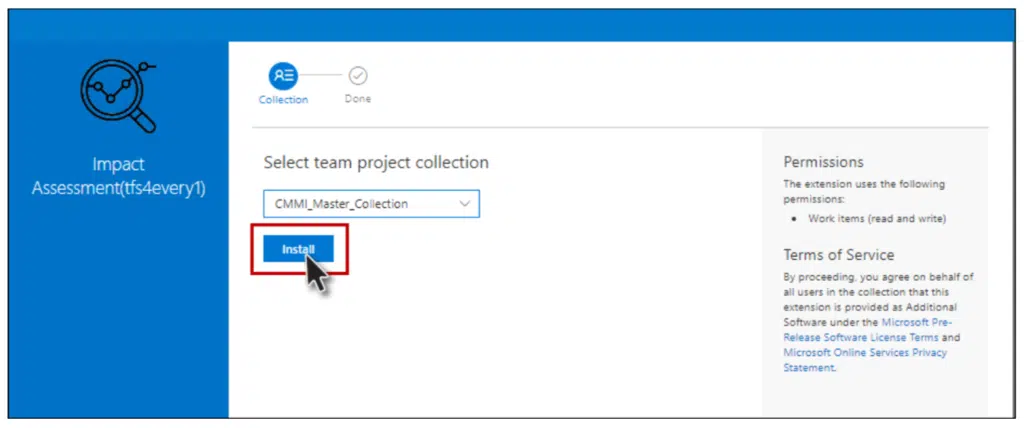The height and width of the screenshot is (428, 1024).
Task: Click the Permissions heading
Action: (823, 162)
